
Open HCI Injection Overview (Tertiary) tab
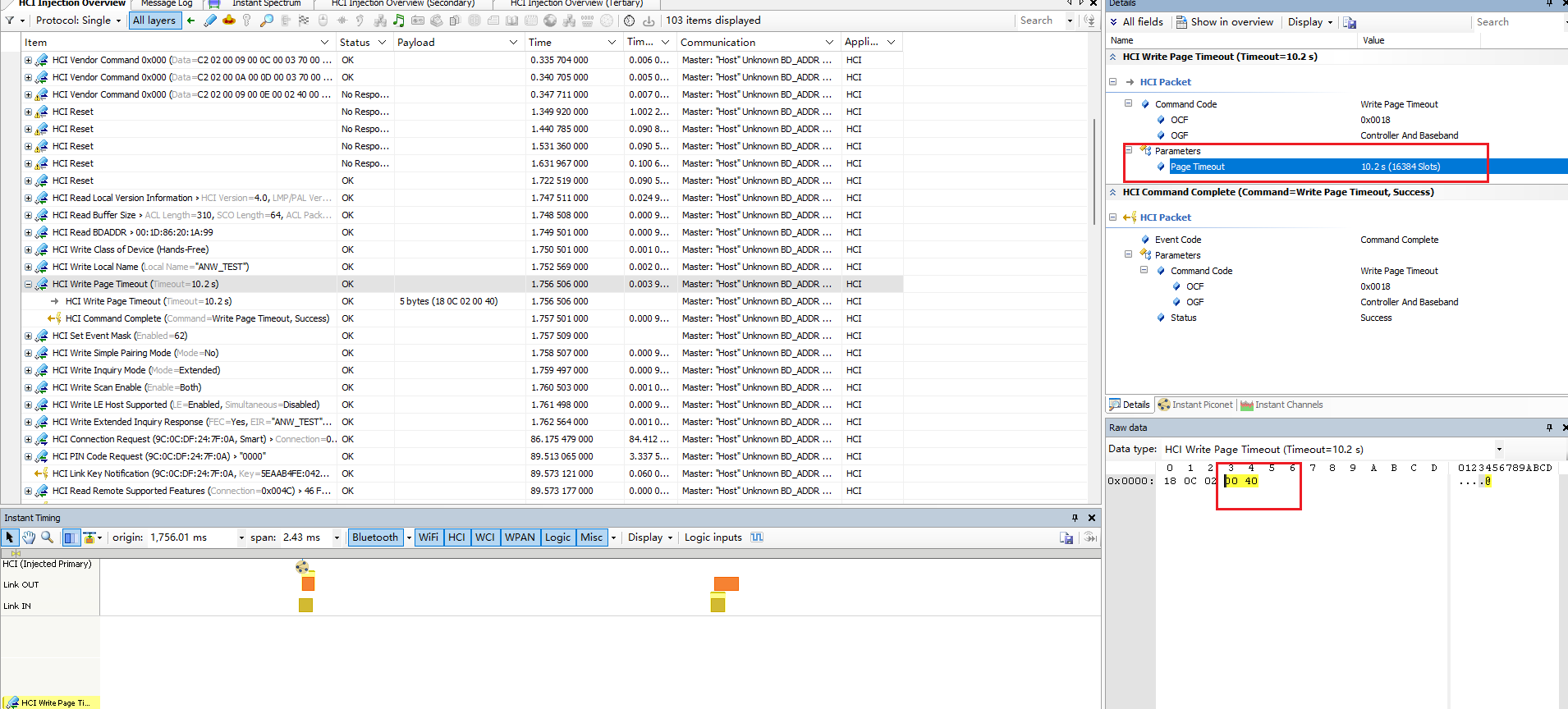577,4
